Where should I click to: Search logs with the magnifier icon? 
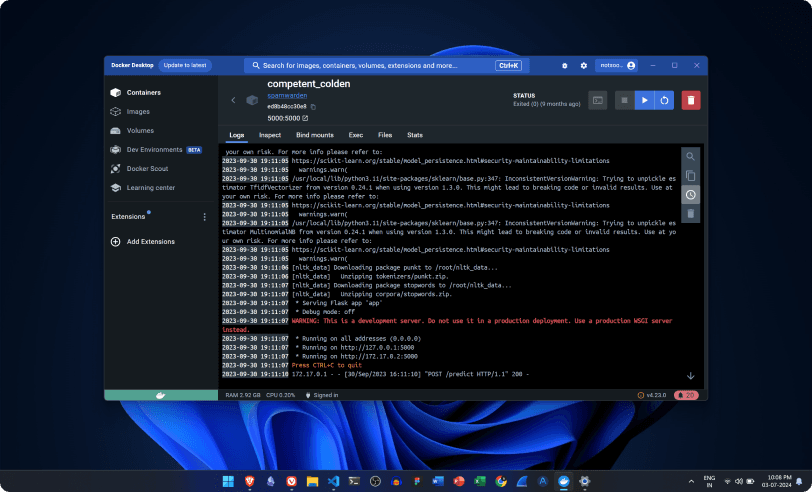(691, 157)
